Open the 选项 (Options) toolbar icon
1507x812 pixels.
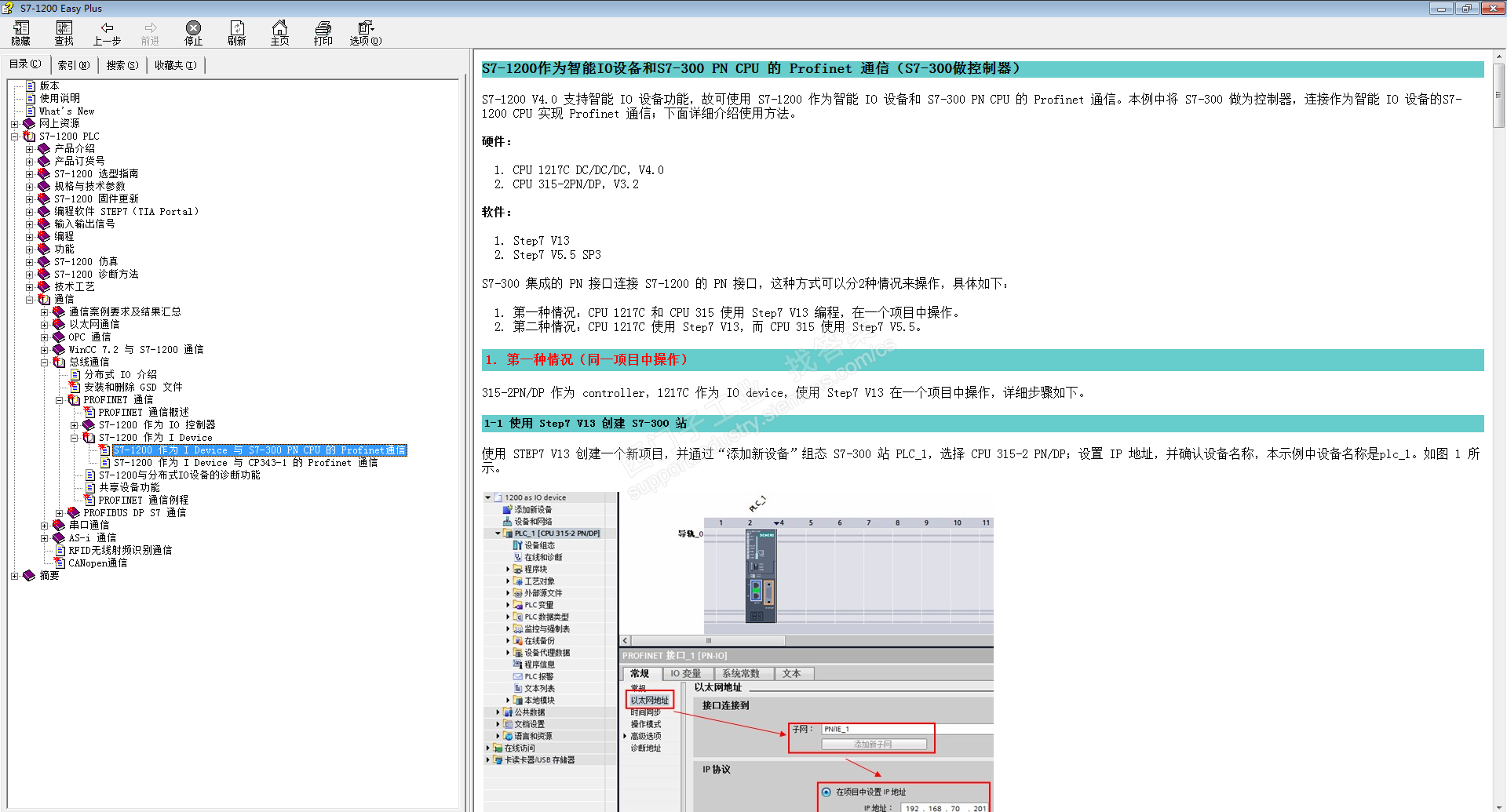coord(366,33)
